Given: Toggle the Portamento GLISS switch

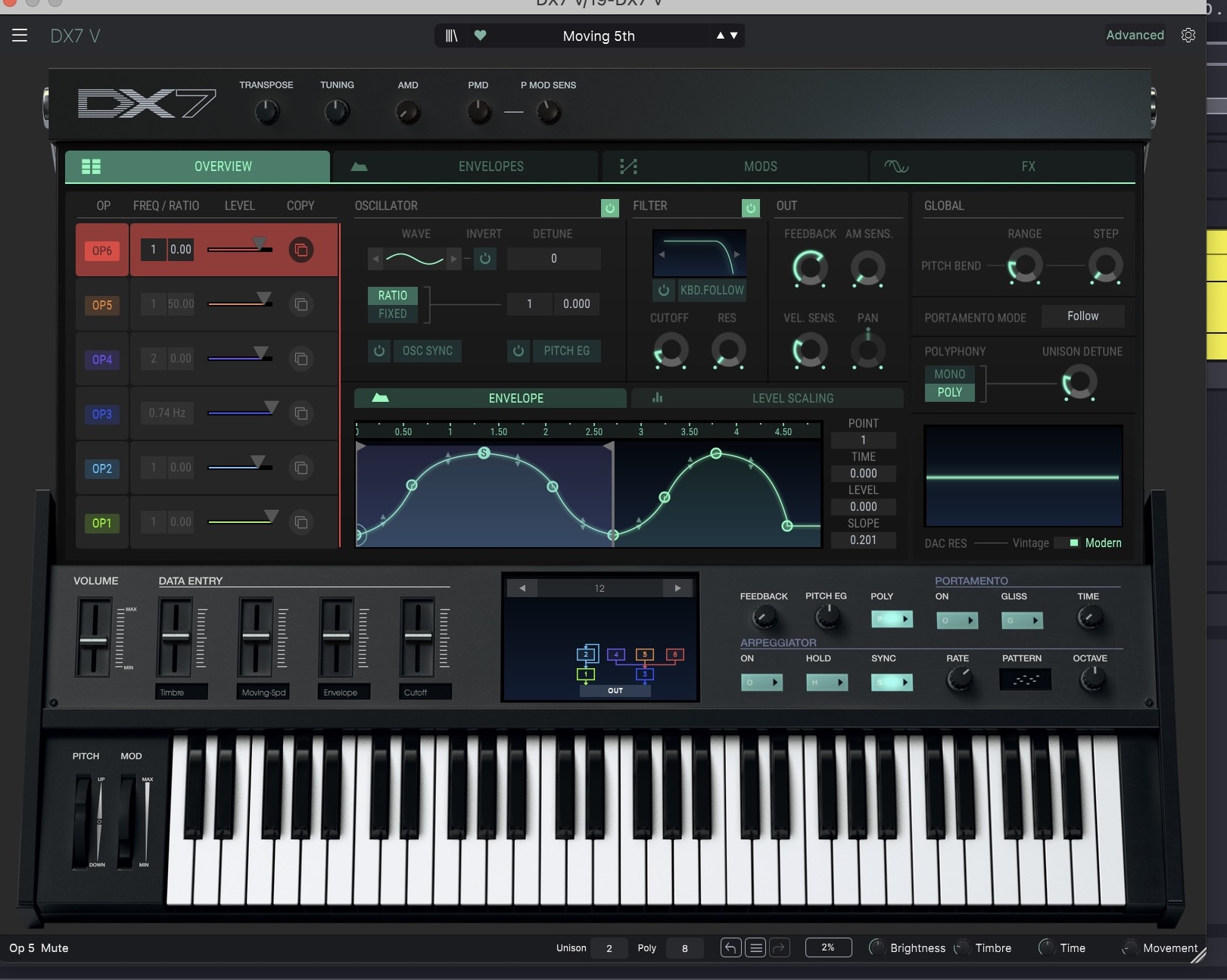Looking at the screenshot, I should (x=1023, y=621).
